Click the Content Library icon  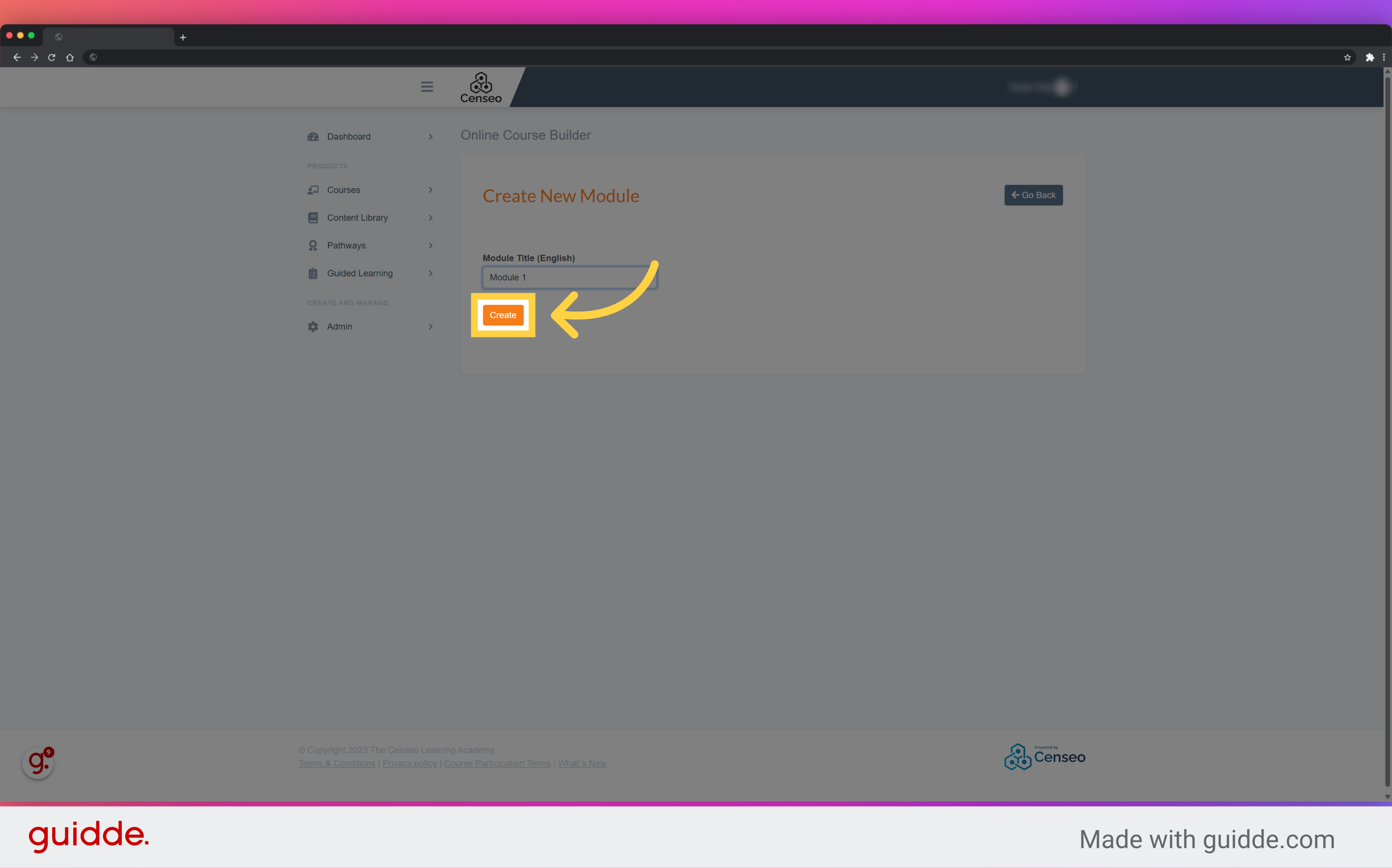click(x=313, y=217)
